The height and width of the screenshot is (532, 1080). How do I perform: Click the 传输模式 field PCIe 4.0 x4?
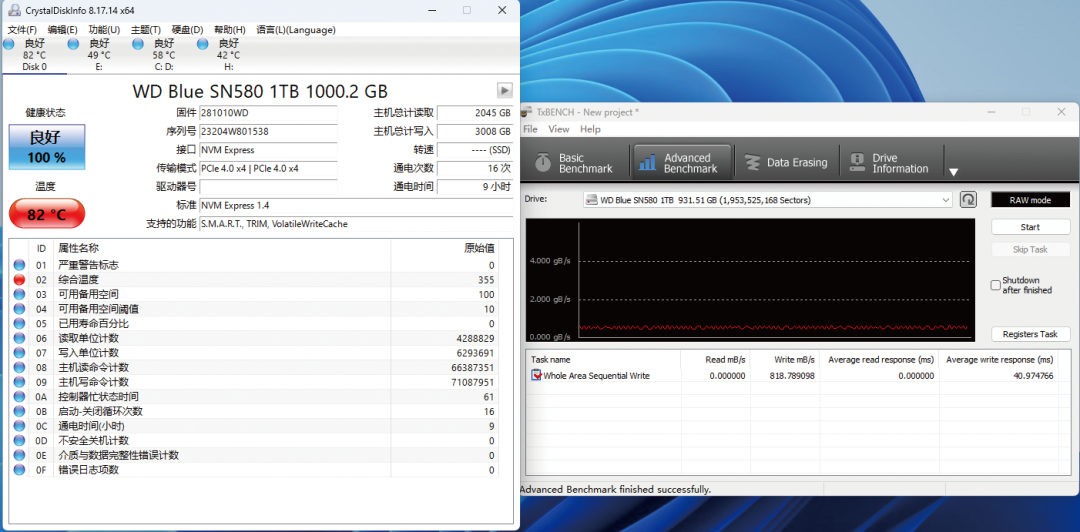pos(268,168)
